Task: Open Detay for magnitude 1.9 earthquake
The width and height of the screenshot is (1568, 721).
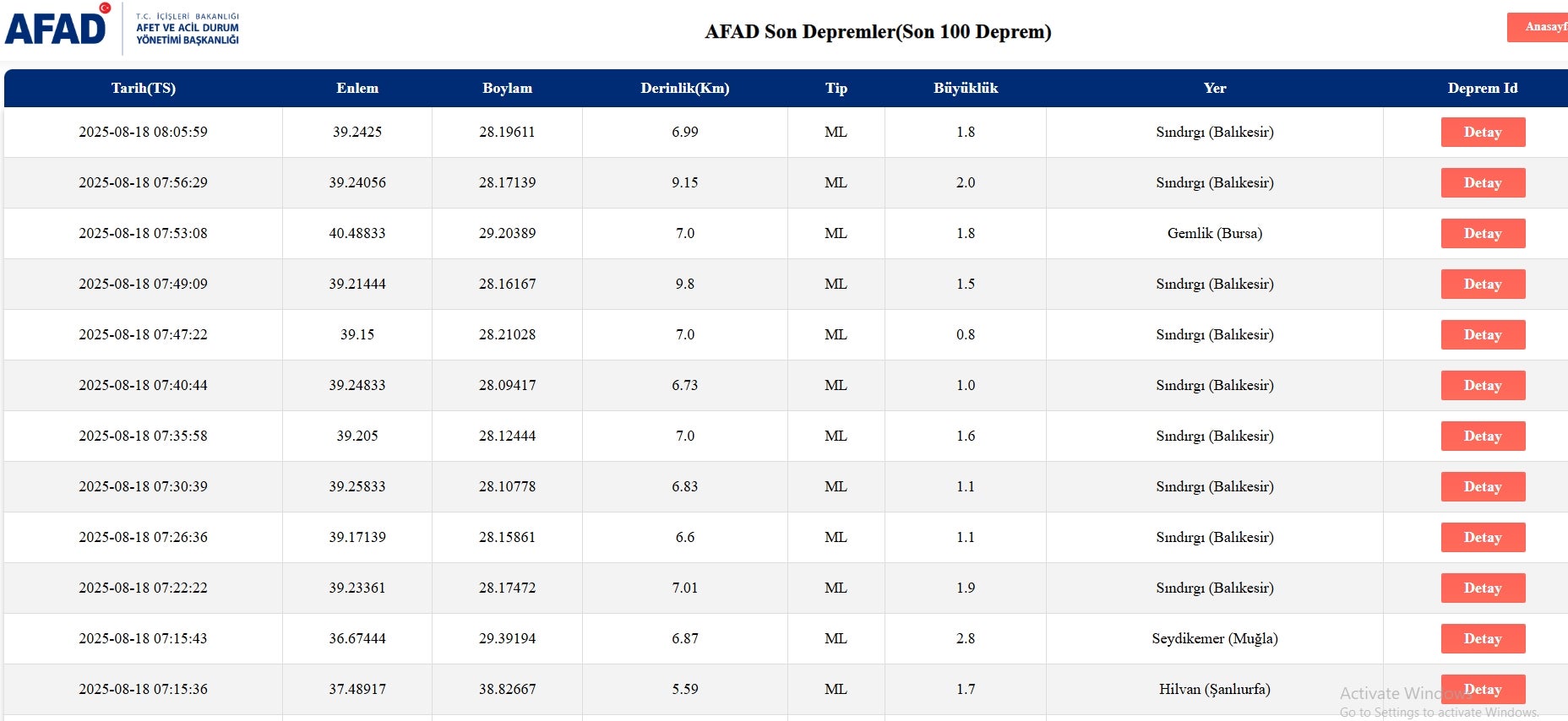Action: click(1482, 588)
